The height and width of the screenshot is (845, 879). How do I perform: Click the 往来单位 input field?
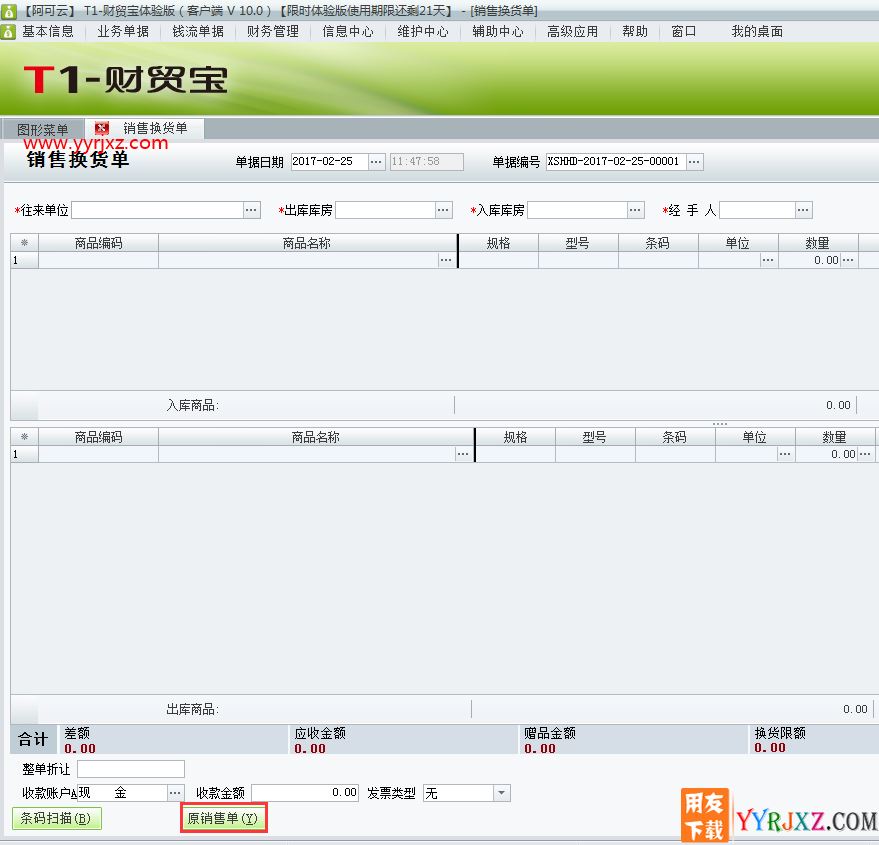click(x=158, y=210)
